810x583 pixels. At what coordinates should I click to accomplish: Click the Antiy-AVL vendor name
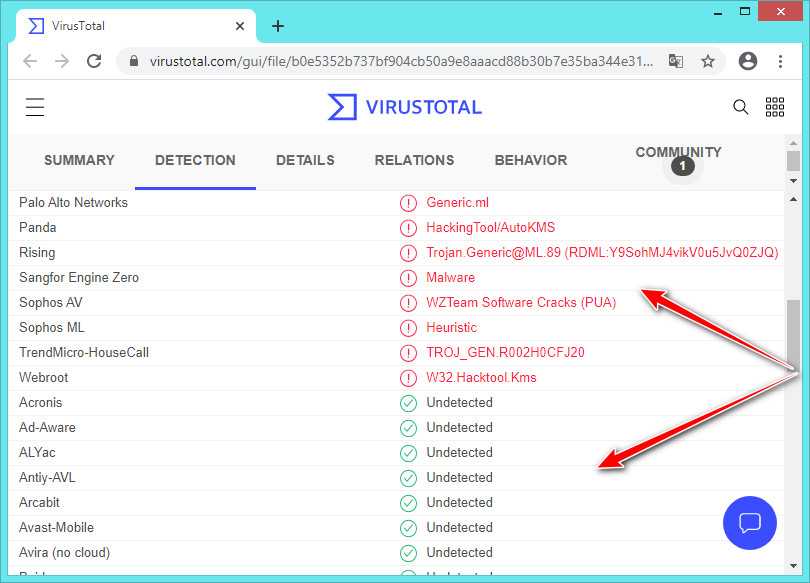coord(47,478)
